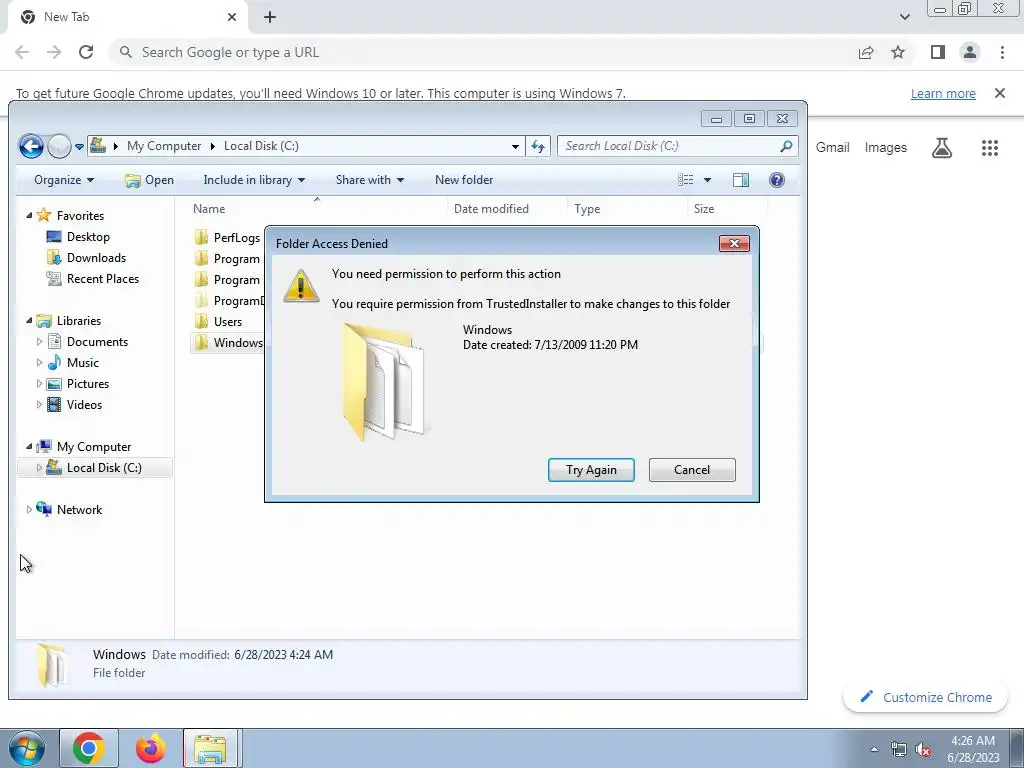Sort by the Date modified column
Viewport: 1024px width, 768px height.
click(491, 209)
